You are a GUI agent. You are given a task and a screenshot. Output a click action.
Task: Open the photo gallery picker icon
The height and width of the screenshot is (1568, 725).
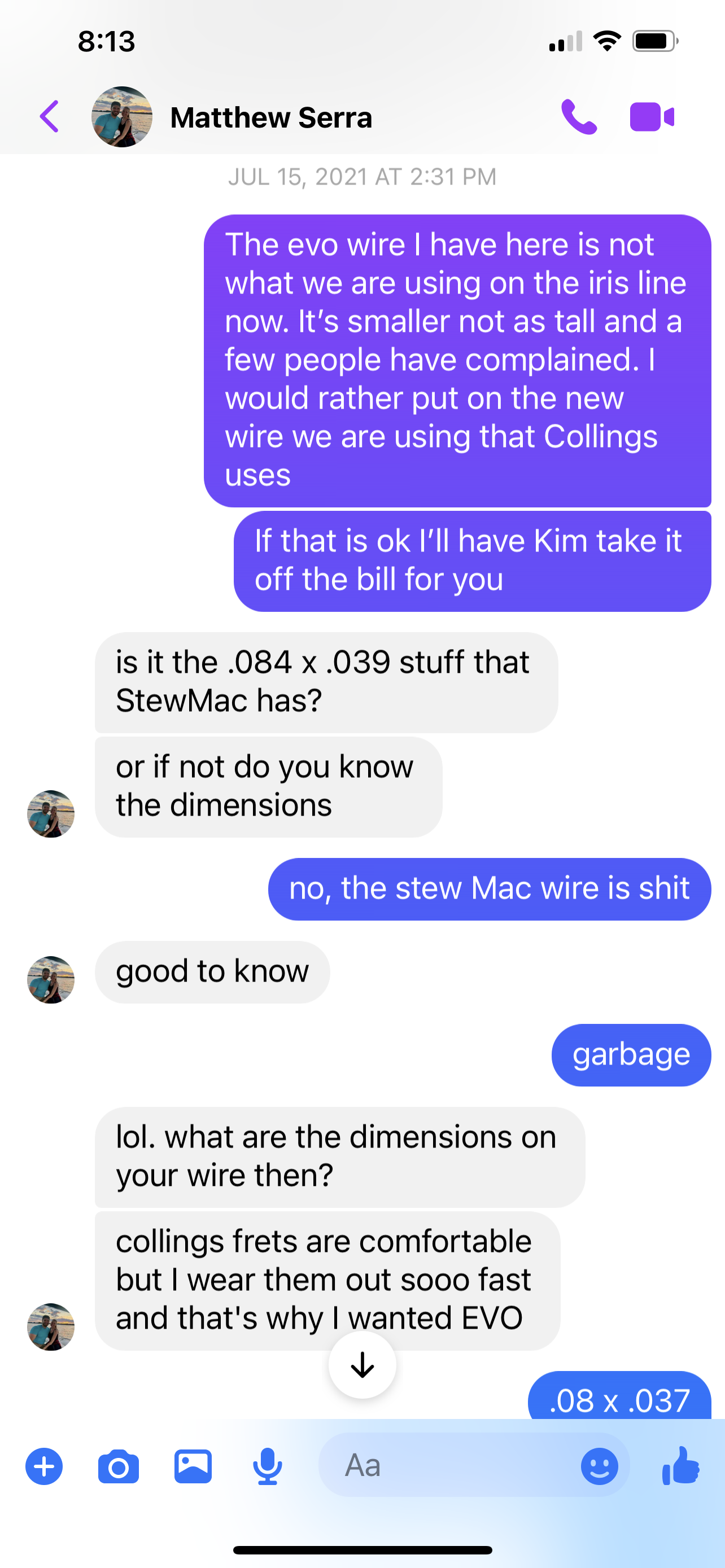pos(193,1466)
